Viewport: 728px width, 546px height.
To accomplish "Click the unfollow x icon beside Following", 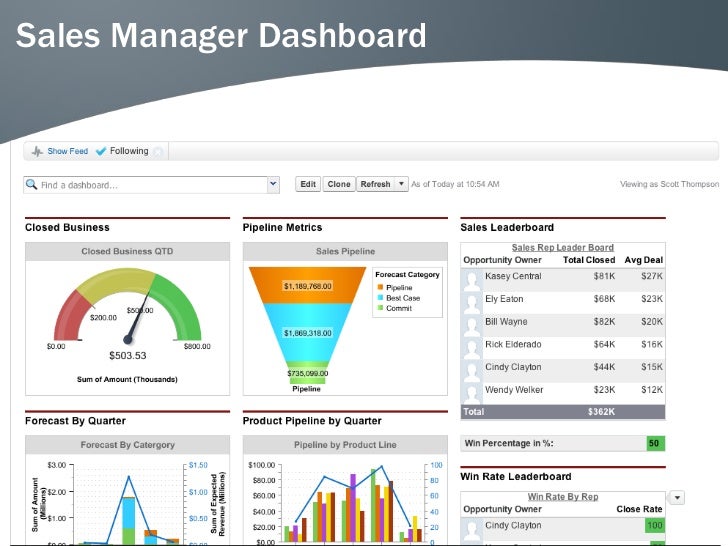I will tap(158, 151).
